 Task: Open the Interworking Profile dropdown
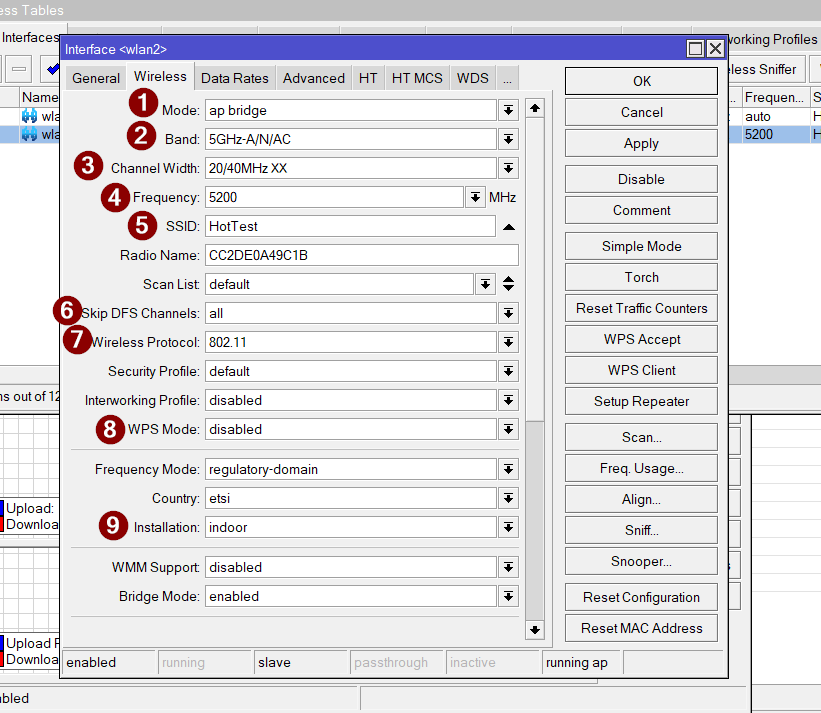pyautogui.click(x=508, y=400)
